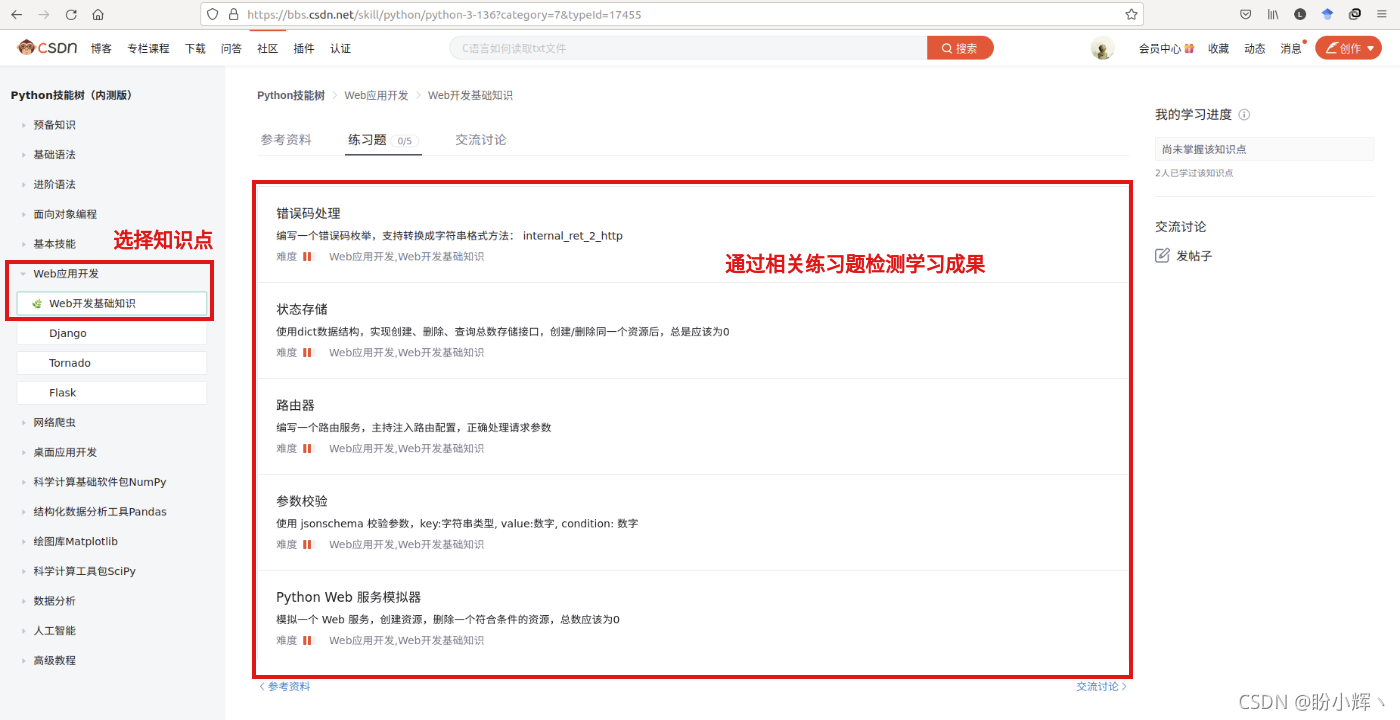1400x720 pixels.
Task: Open 认证 in the top navigation
Action: click(x=340, y=48)
